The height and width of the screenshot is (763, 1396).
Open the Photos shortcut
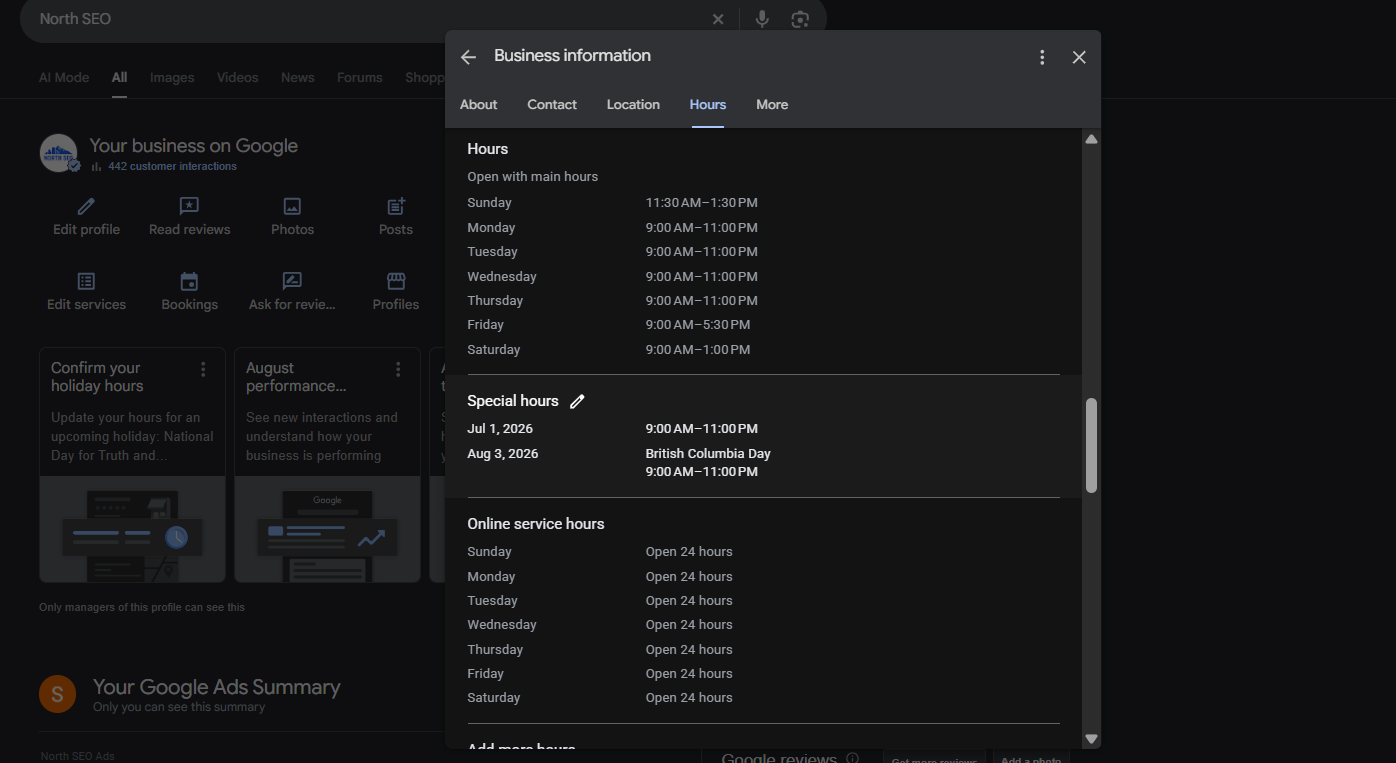click(292, 216)
